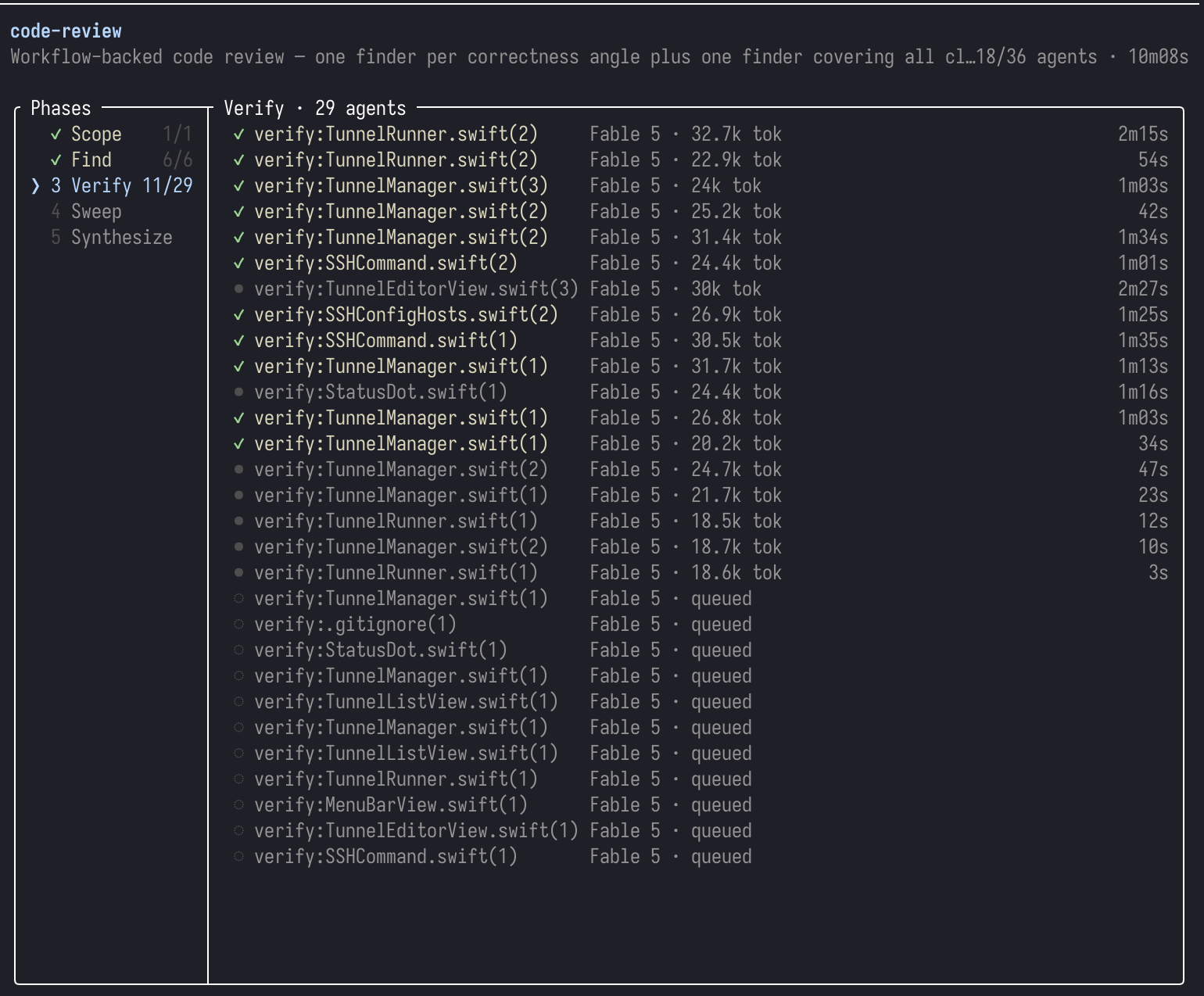Click the checkmark on the 32.7k tok TunnelRunner row
1204x996 pixels.
[x=239, y=134]
